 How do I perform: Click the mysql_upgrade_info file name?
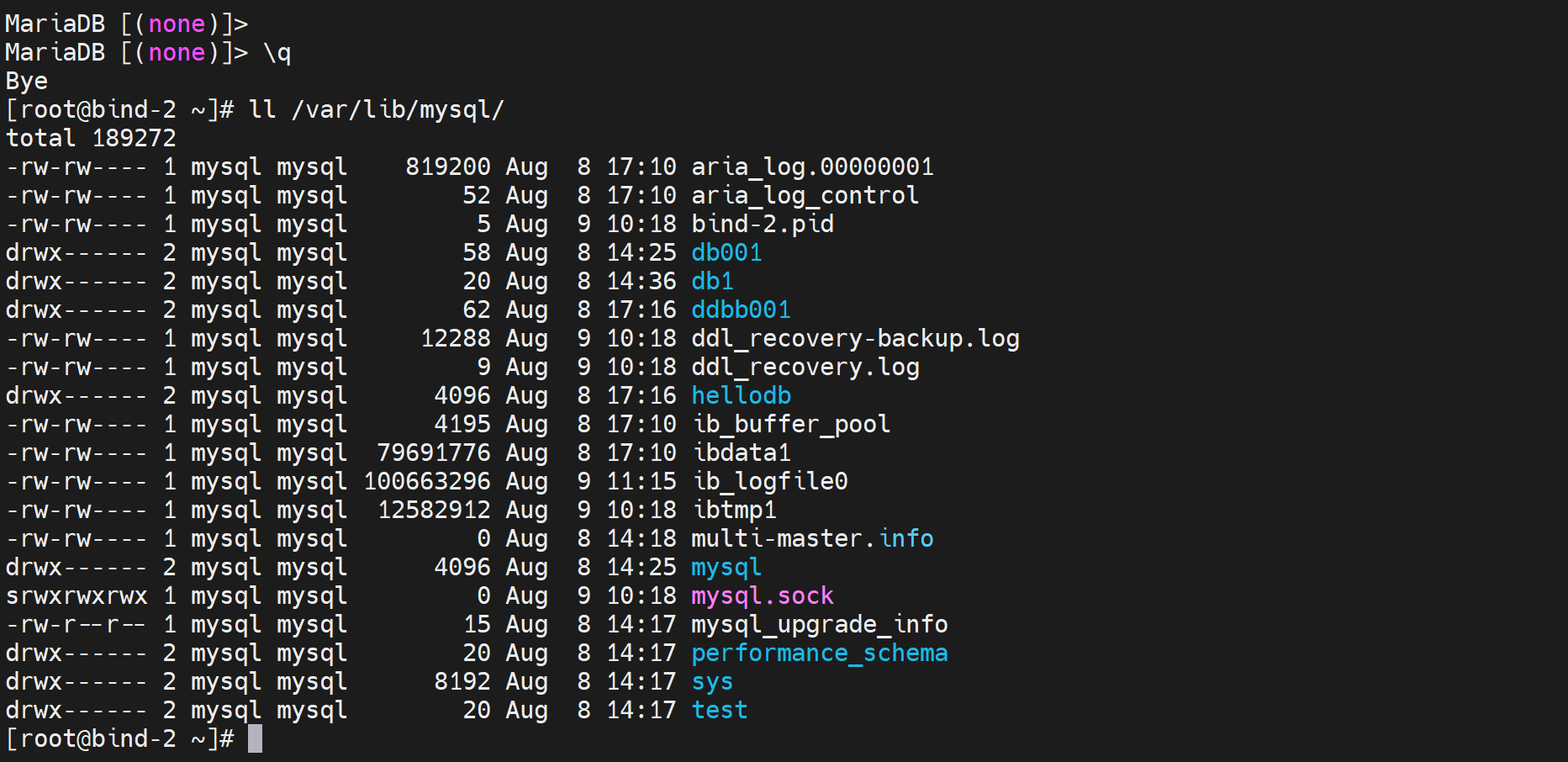[819, 624]
